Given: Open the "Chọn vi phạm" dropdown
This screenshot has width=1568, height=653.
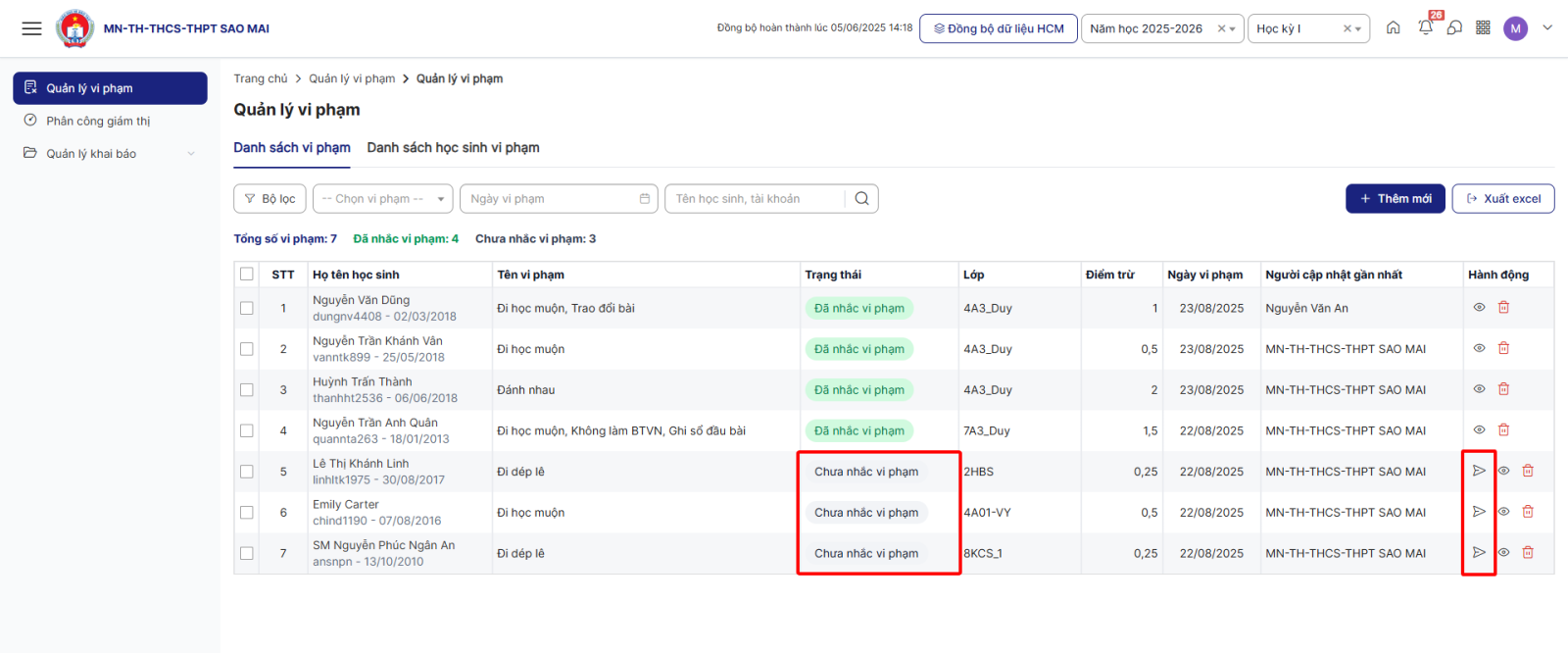Looking at the screenshot, I should tap(382, 199).
